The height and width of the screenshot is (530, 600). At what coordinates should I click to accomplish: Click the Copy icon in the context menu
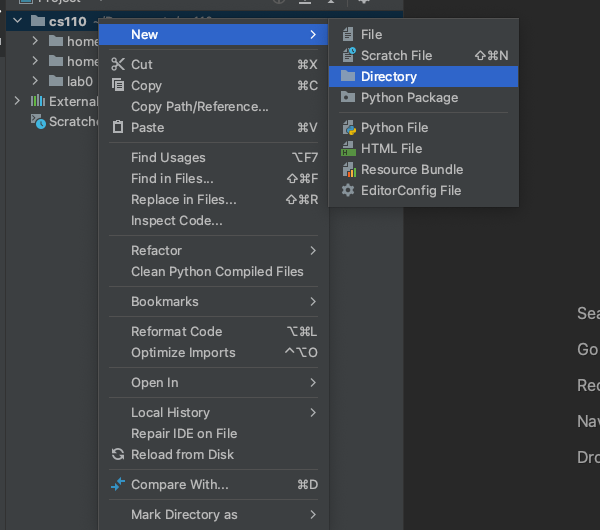pyautogui.click(x=118, y=85)
